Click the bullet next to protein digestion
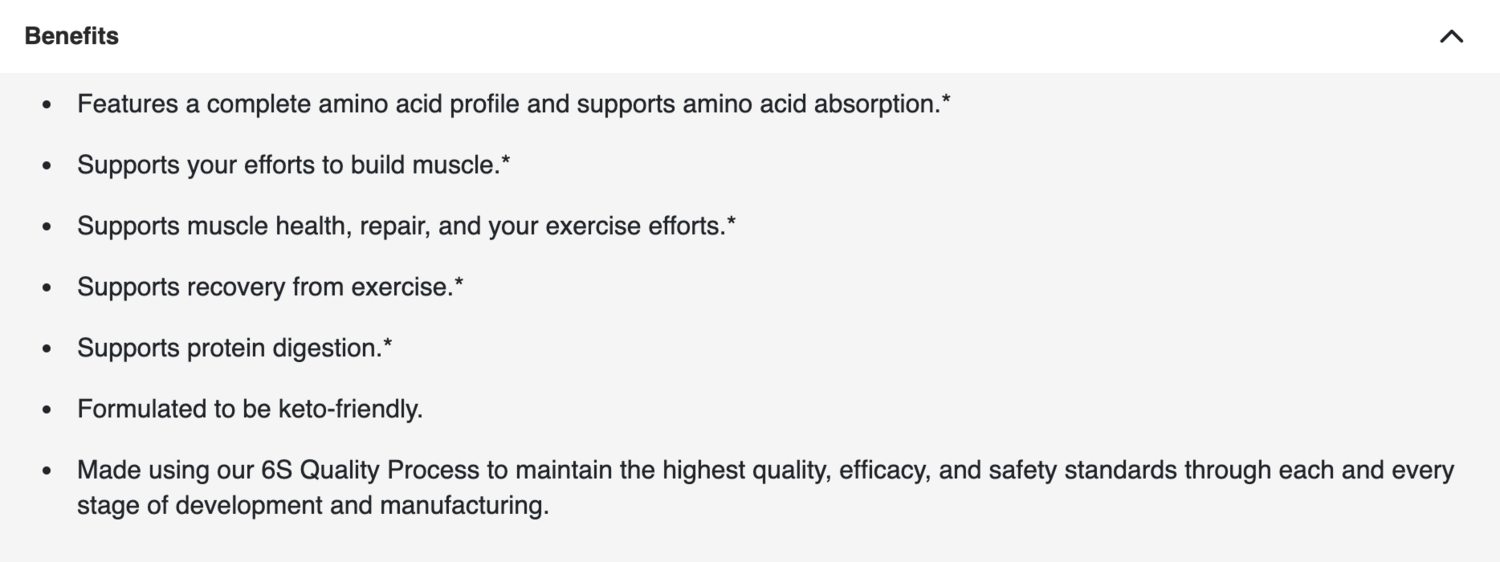The width and height of the screenshot is (1500, 562). click(47, 349)
